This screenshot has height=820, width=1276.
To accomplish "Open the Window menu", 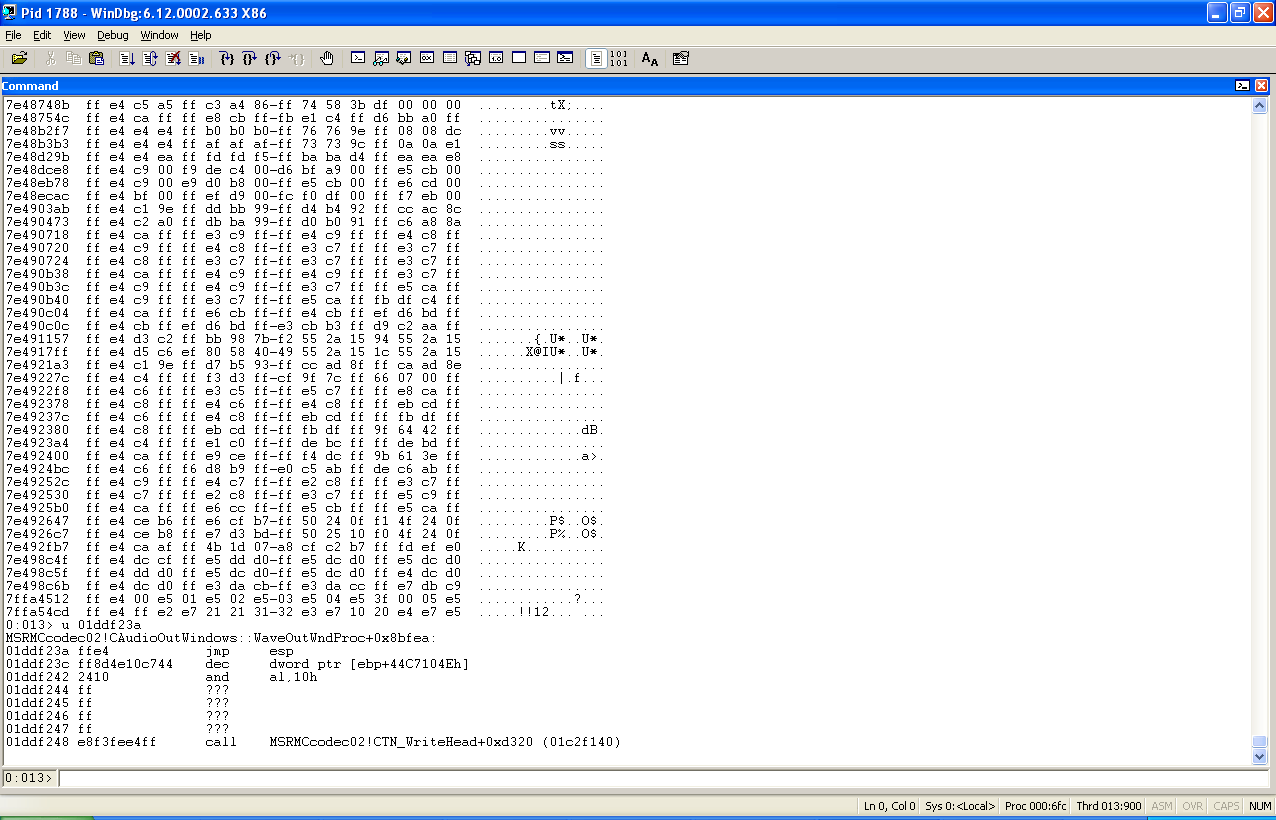I will click(x=159, y=35).
